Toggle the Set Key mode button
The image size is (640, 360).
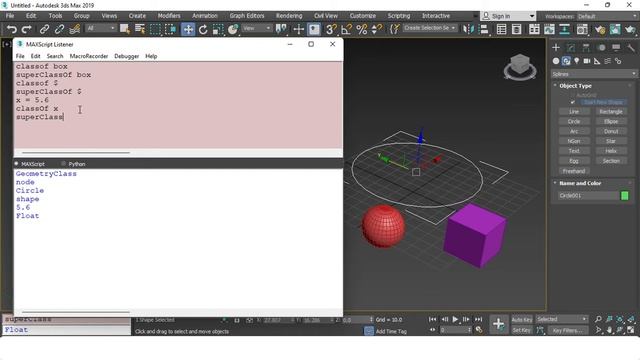click(522, 330)
